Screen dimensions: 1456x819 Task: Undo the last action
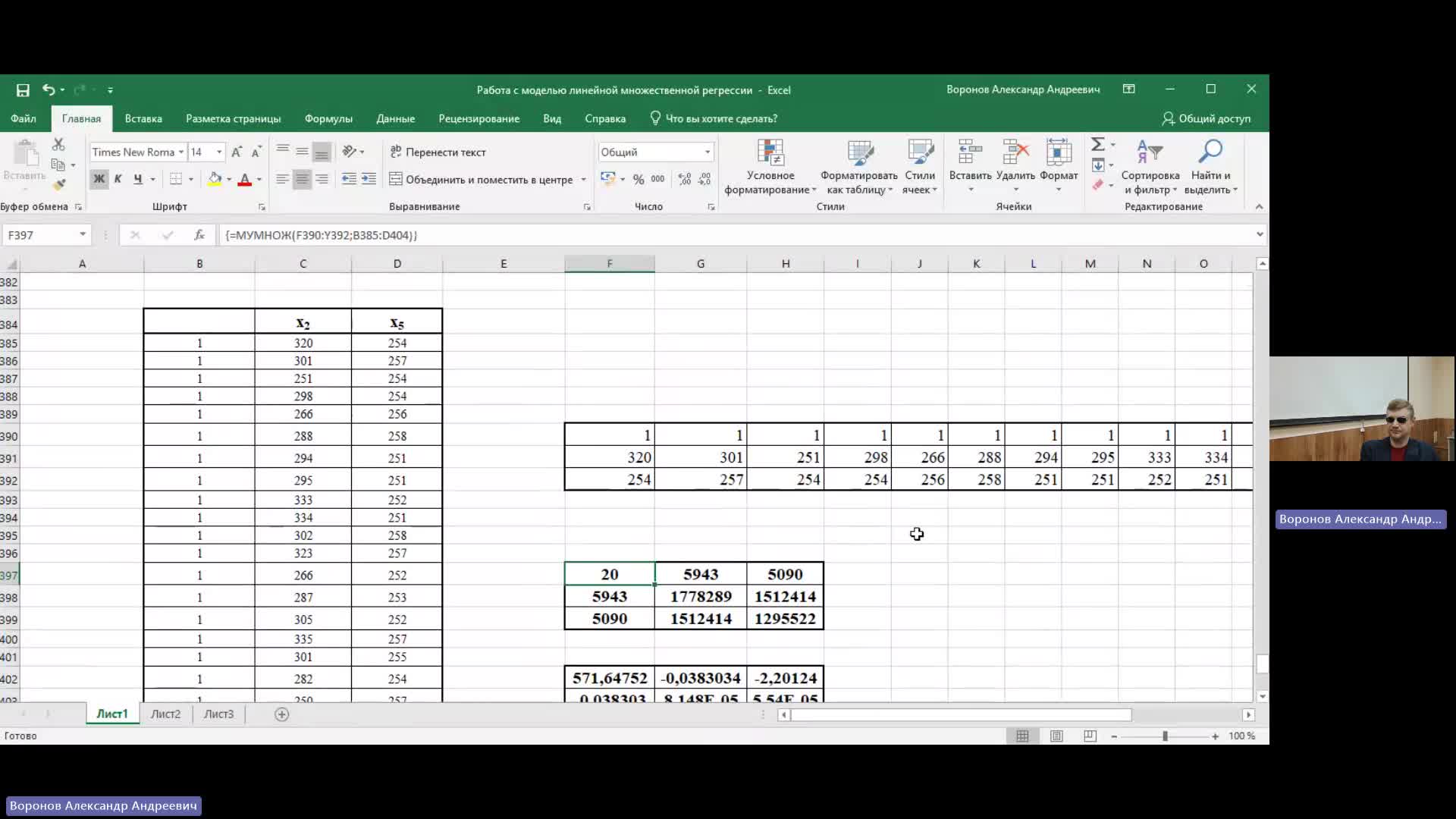(x=49, y=89)
